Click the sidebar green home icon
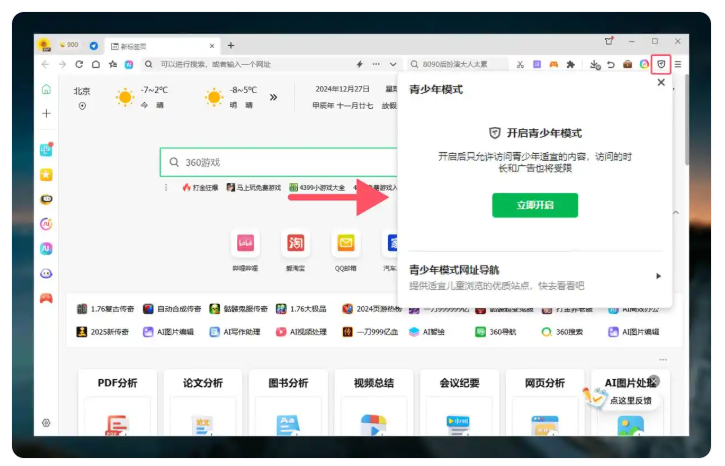Screen dimensions: 725x466 [x=46, y=89]
